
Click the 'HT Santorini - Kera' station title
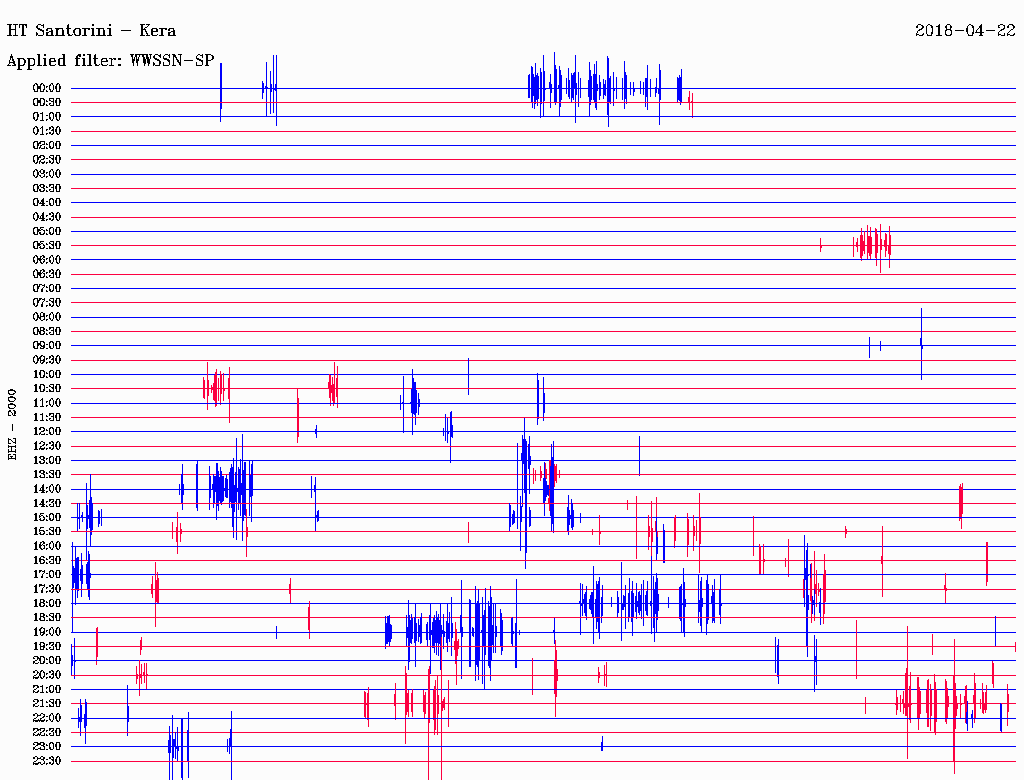[91, 31]
